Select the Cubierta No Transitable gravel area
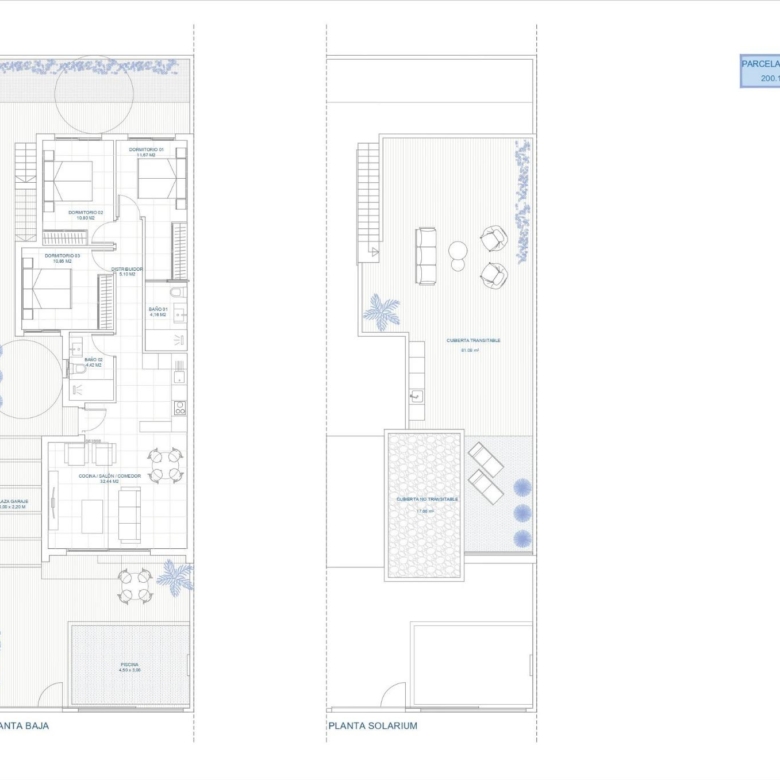This screenshot has width=780, height=780. click(425, 505)
